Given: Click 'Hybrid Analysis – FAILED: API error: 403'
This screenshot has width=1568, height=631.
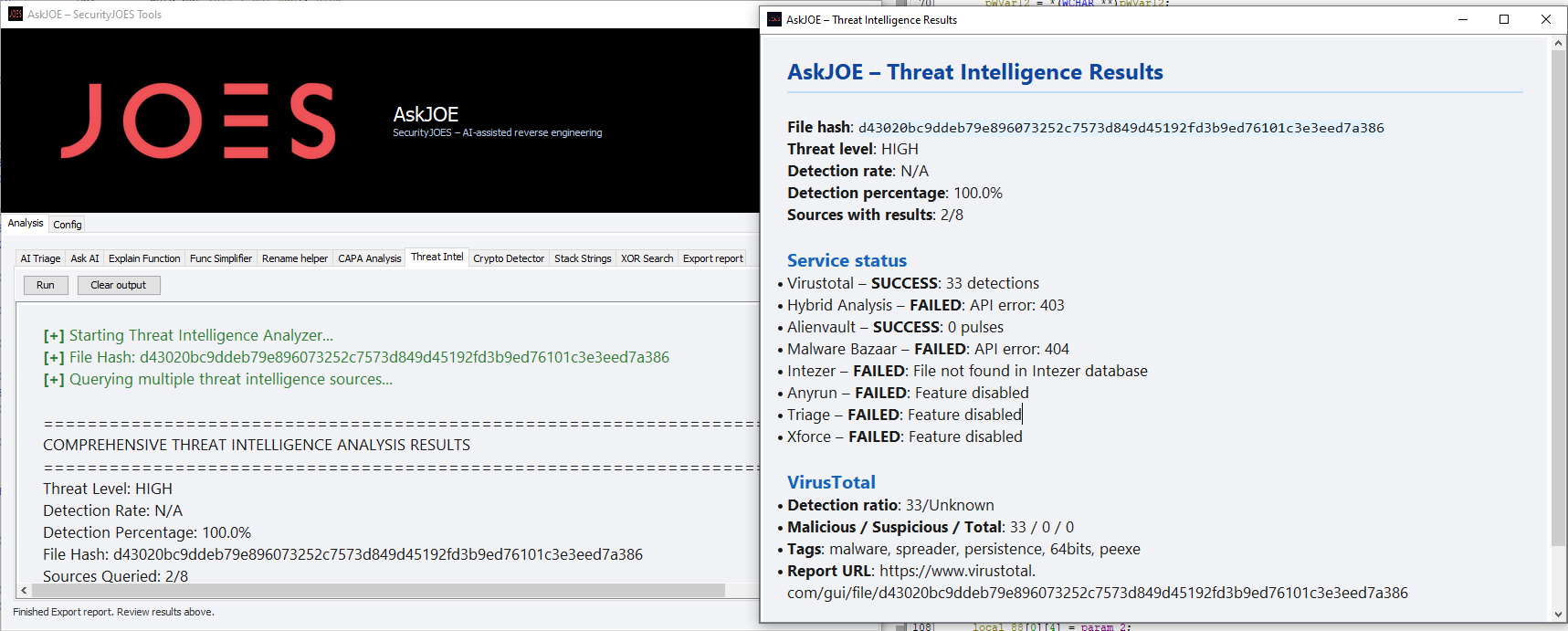Looking at the screenshot, I should pos(926,305).
